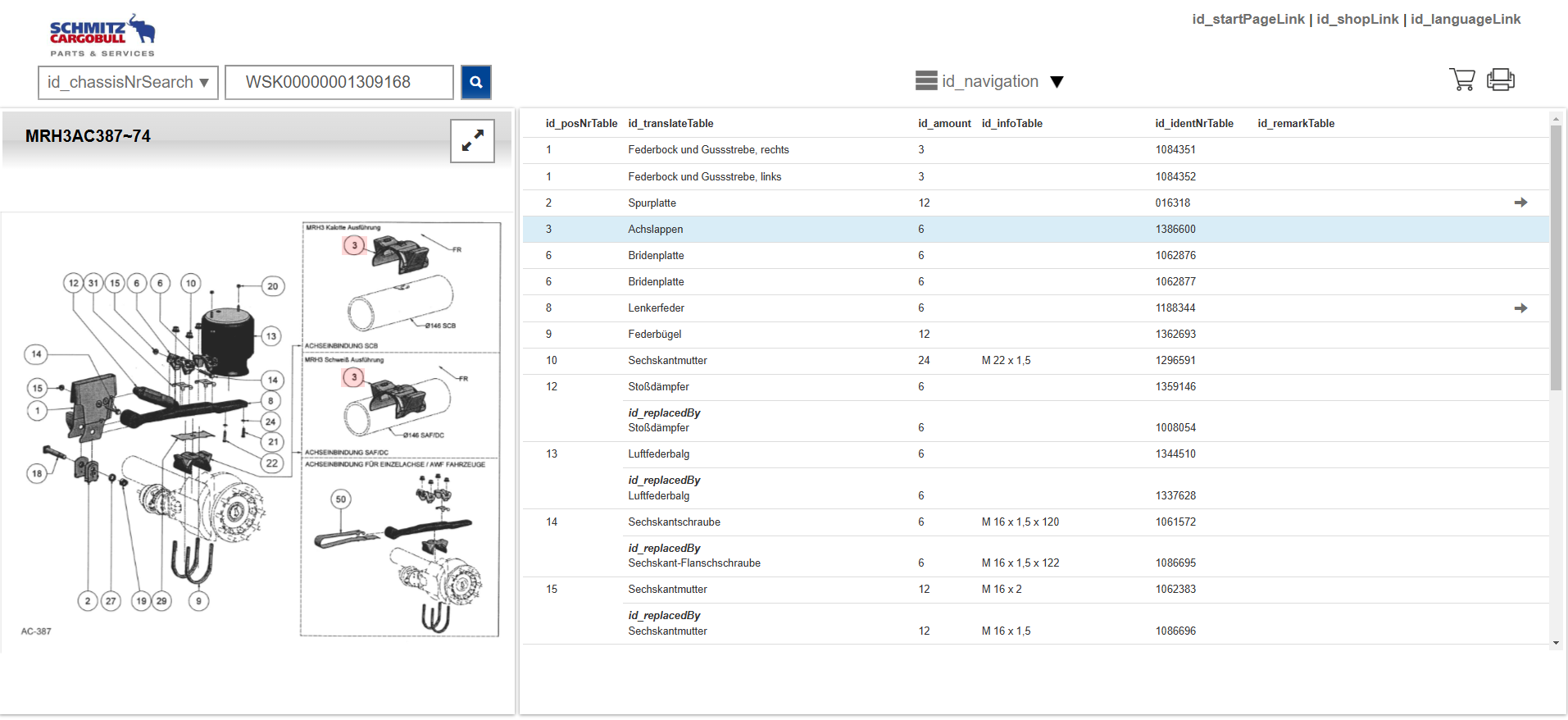Viewport: 1568px width, 720px height.
Task: Select the 'Federbock und Gussstrebe, rechts' row
Action: point(1036,150)
